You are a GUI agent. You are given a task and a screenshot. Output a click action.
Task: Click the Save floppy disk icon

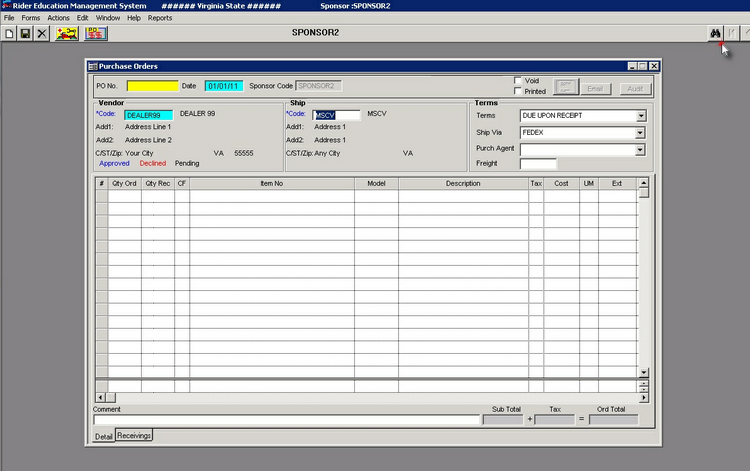tap(25, 33)
